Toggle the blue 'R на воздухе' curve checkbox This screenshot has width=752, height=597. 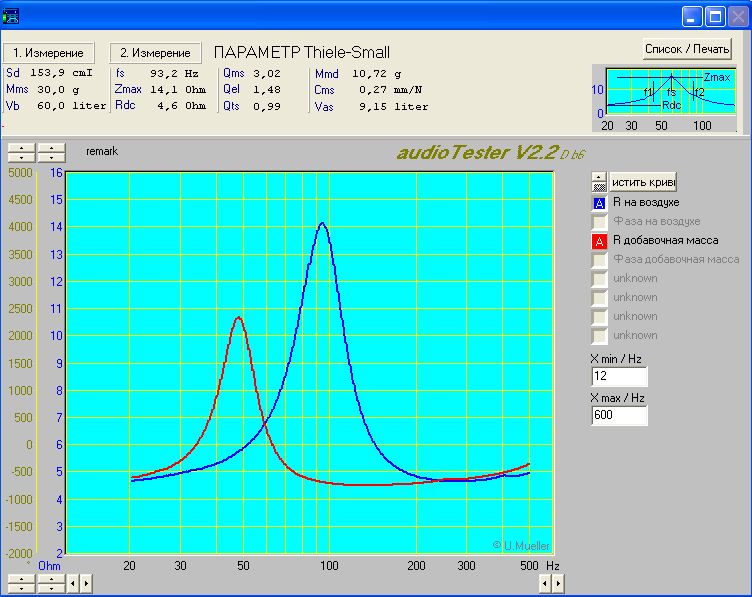(x=599, y=203)
